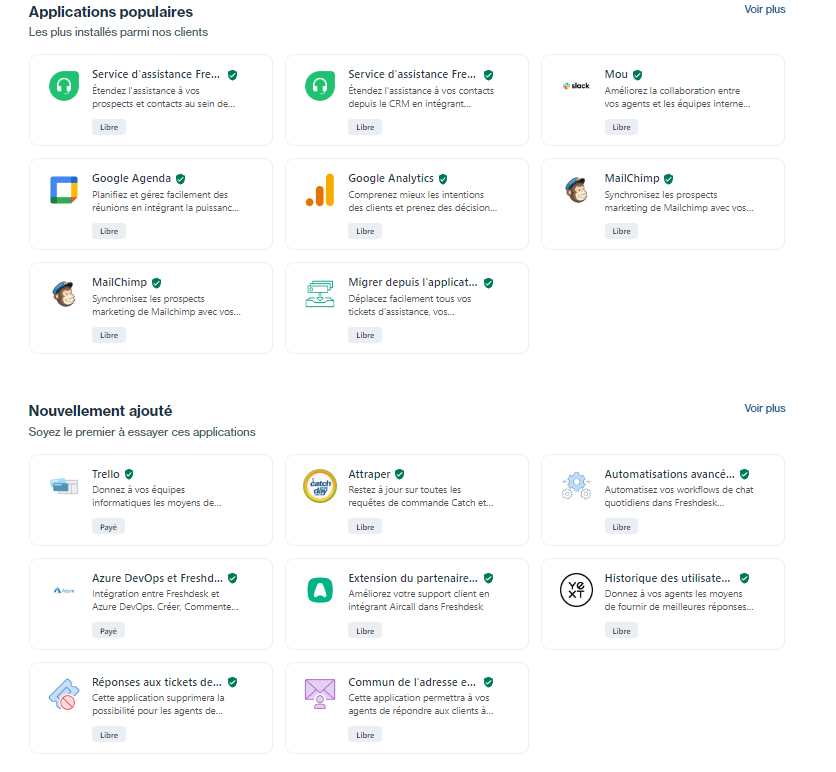The height and width of the screenshot is (772, 836).
Task: Click the Slack logo in the Mou card
Action: tap(576, 86)
